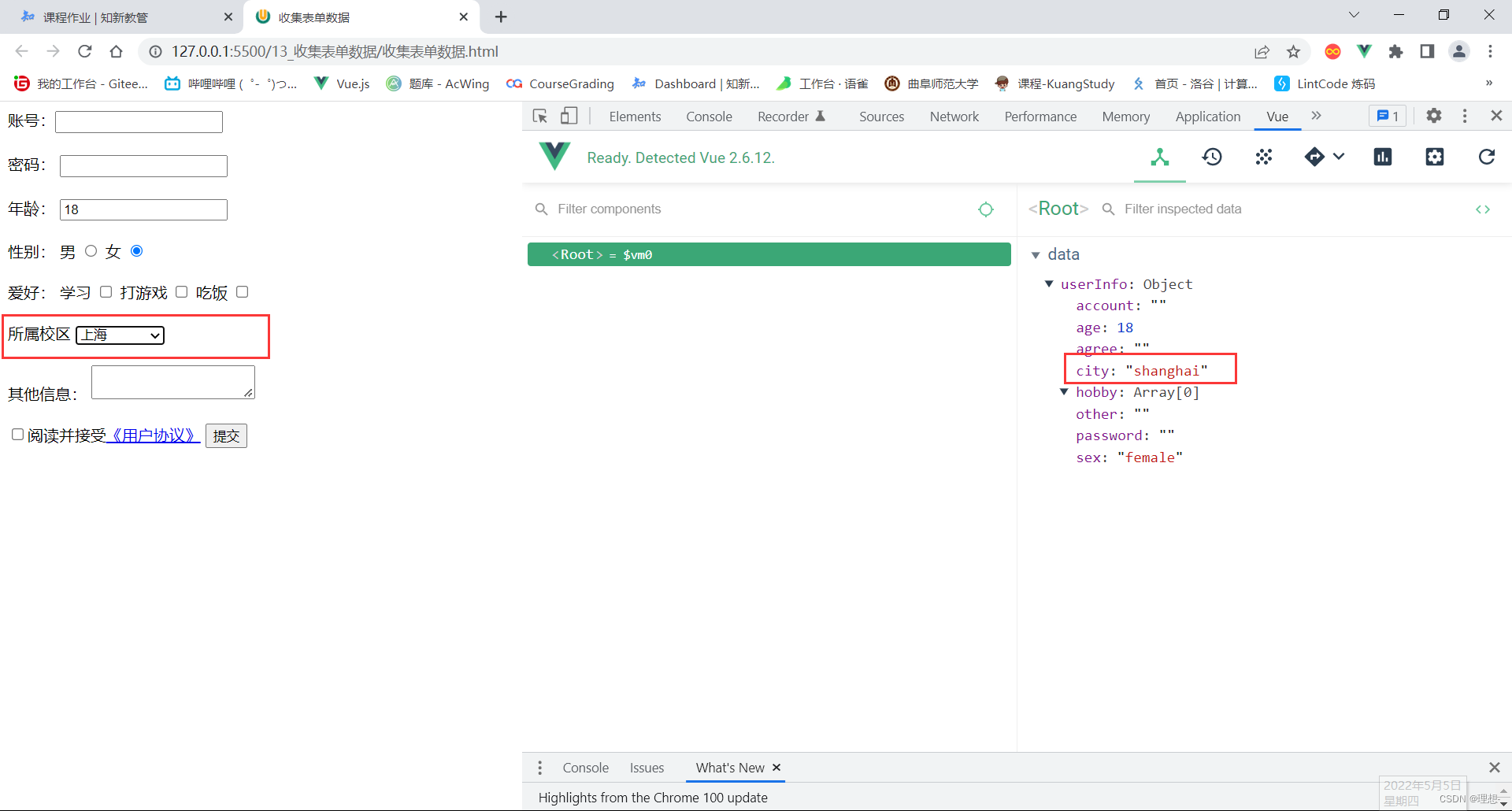The image size is (1512, 811).
Task: Open drawer three-dot menu beside Console
Action: click(x=539, y=768)
